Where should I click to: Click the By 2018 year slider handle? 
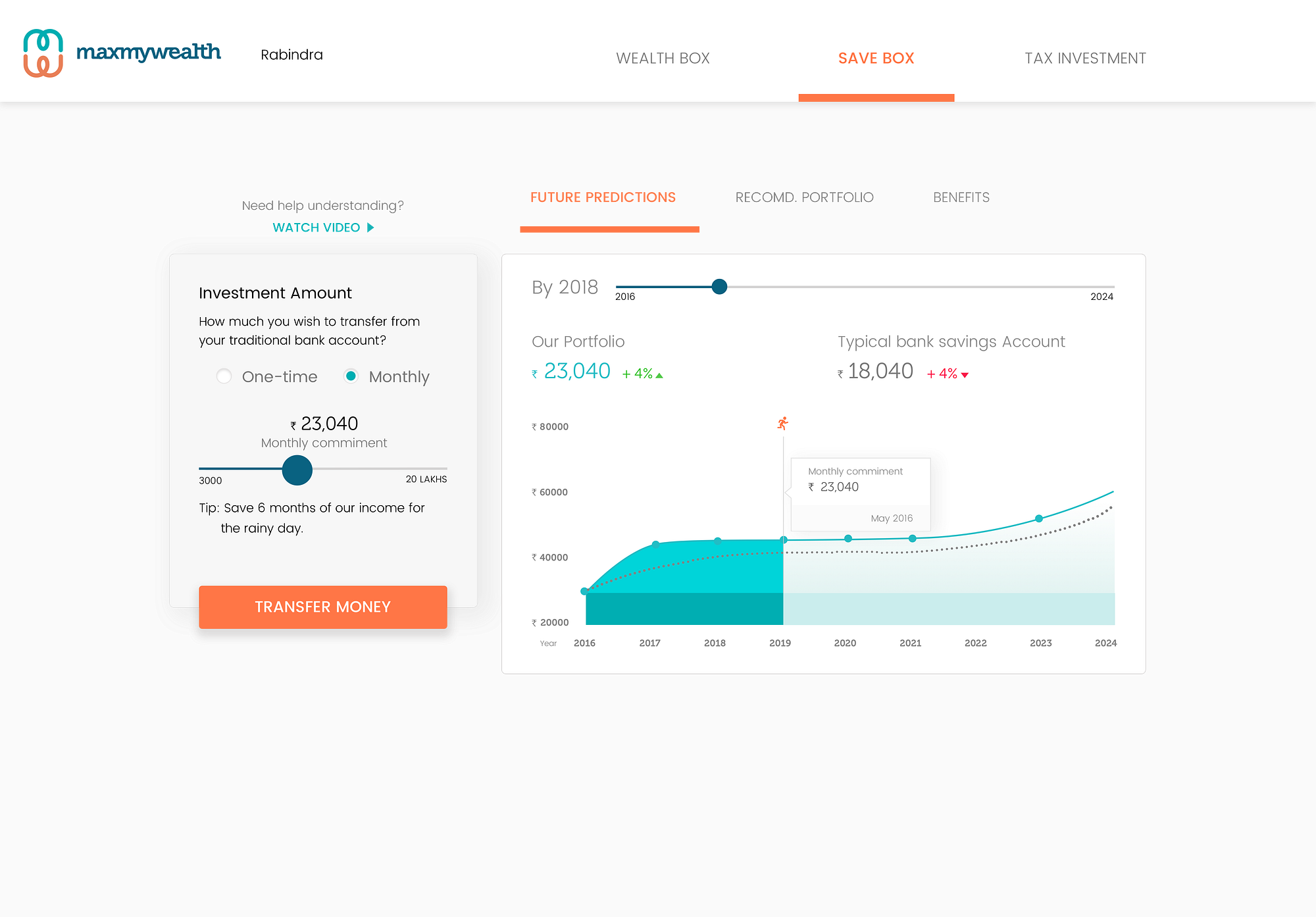719,287
